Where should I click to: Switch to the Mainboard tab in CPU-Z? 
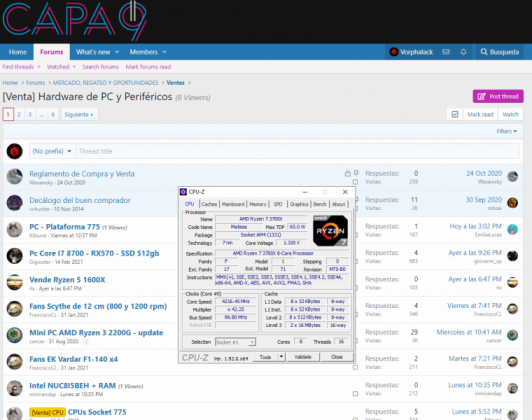tap(233, 204)
